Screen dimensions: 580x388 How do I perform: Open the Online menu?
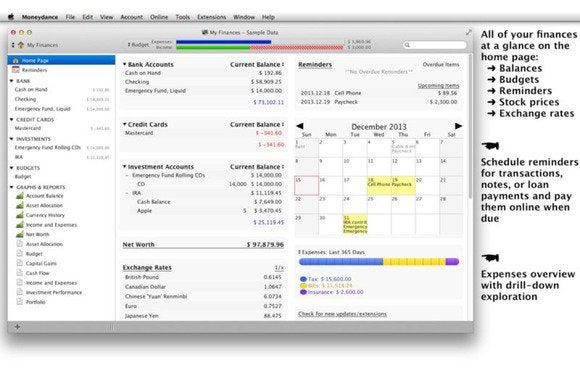pyautogui.click(x=159, y=17)
